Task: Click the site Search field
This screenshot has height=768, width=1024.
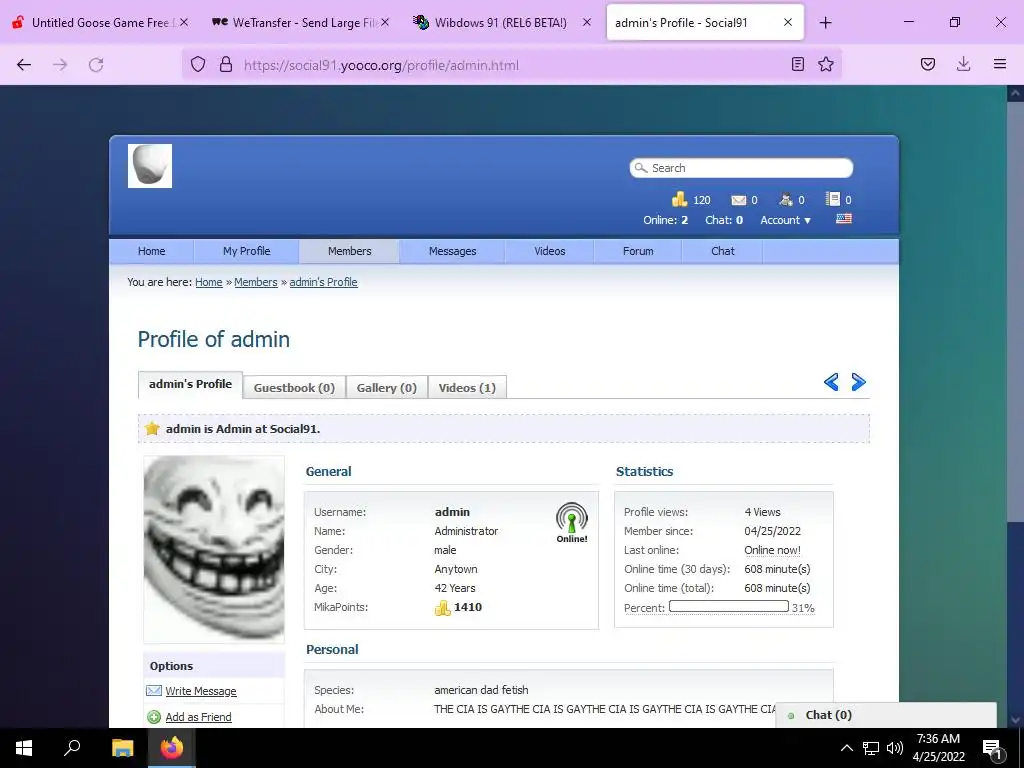Action: 741,168
